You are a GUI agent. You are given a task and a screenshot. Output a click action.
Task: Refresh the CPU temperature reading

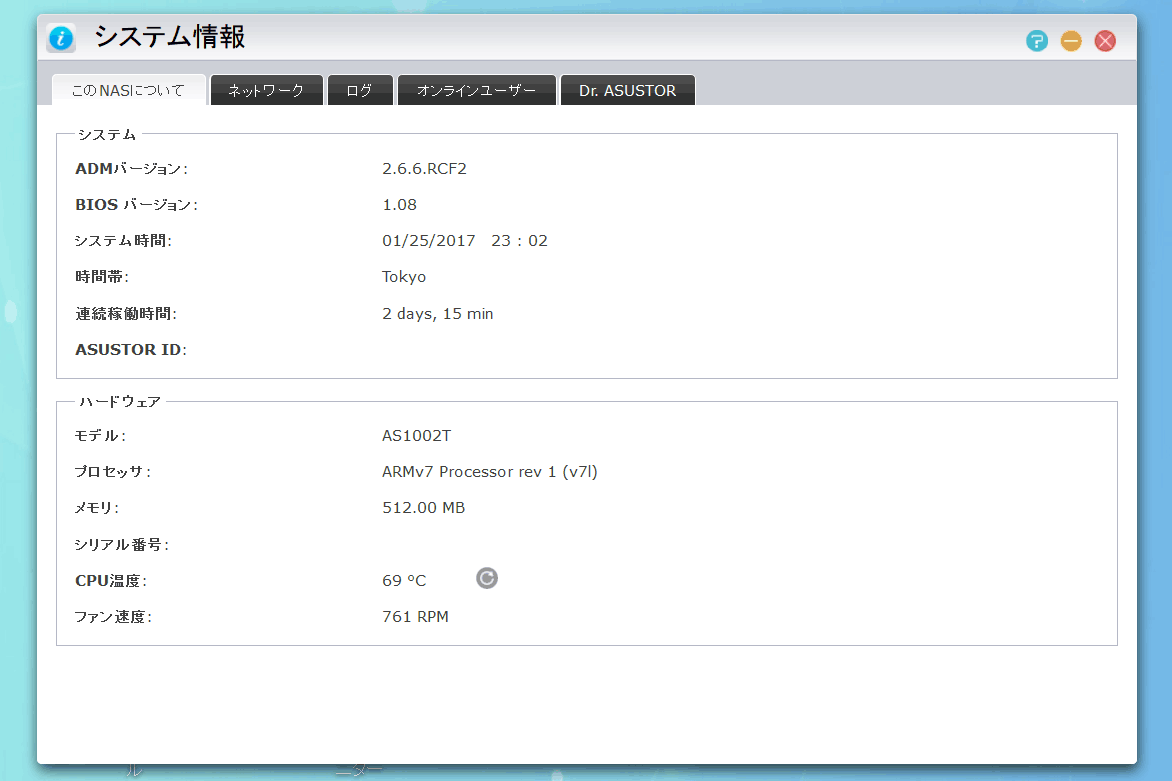tap(487, 578)
